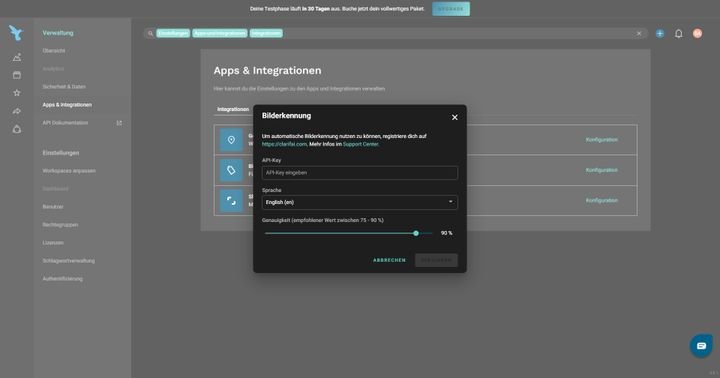Viewport: 720px width, 378px height.
Task: Open Konfiguration for the sync arrows row
Action: (x=602, y=201)
